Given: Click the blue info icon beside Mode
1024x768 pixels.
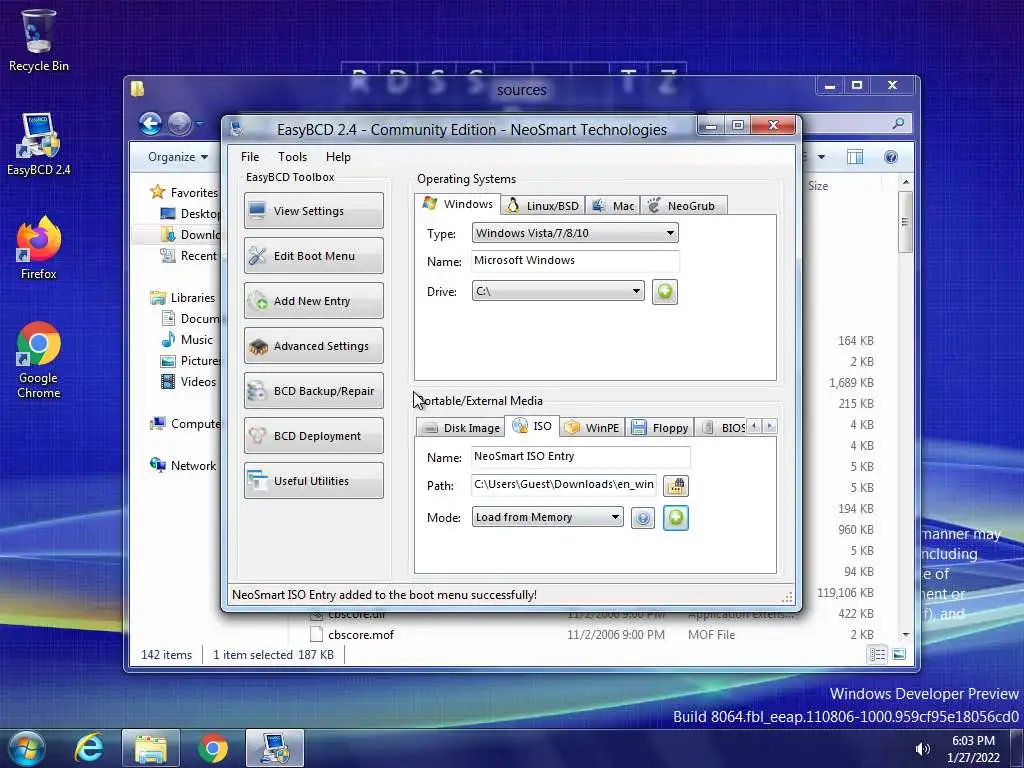Looking at the screenshot, I should [643, 518].
